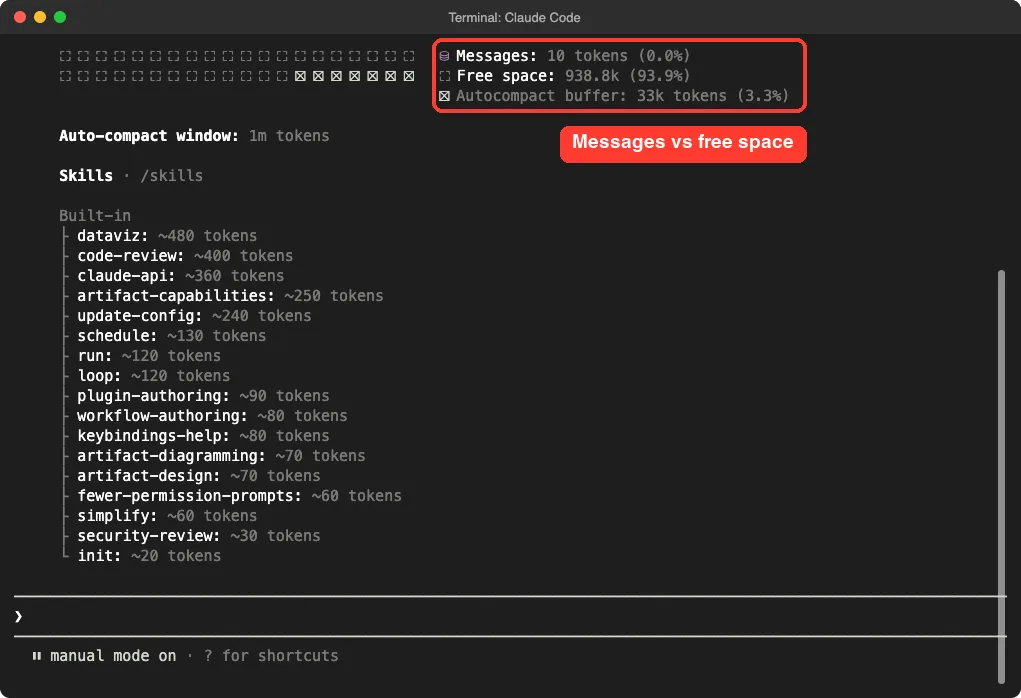Select the 'update-config: ~240 tokens' row
This screenshot has width=1021, height=698.
[x=194, y=316]
